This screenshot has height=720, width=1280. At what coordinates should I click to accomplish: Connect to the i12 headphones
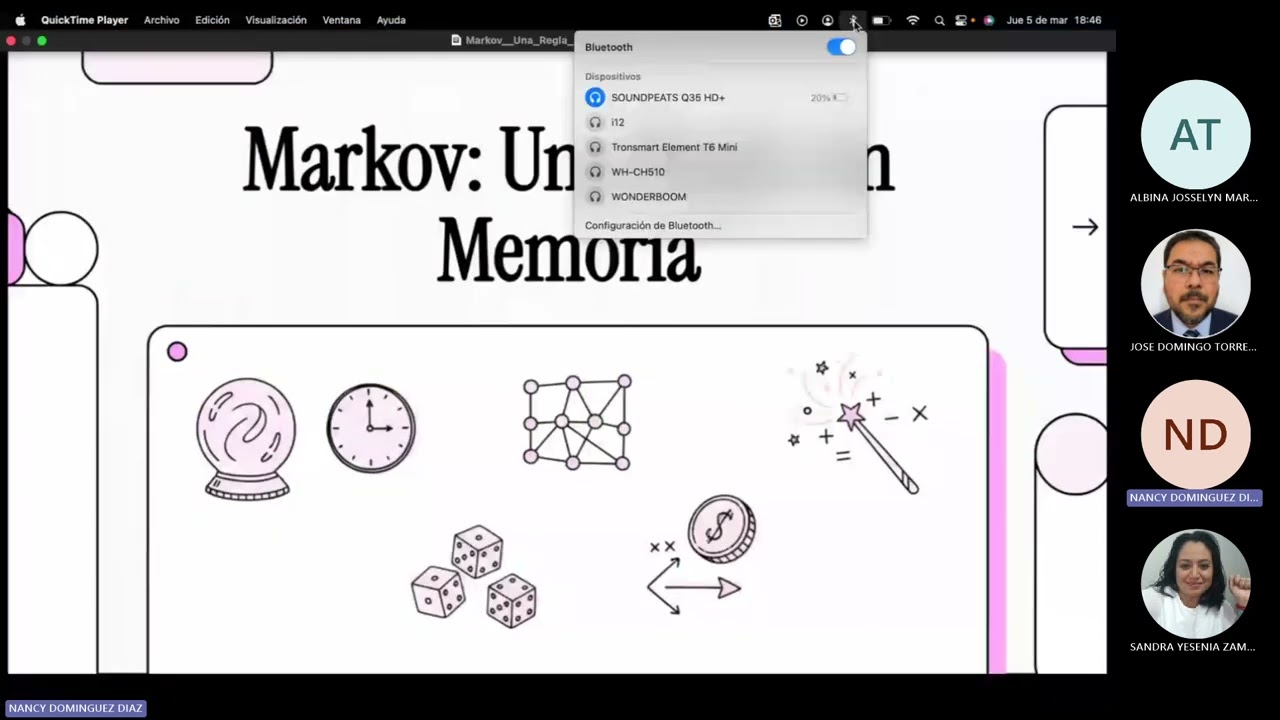point(720,122)
